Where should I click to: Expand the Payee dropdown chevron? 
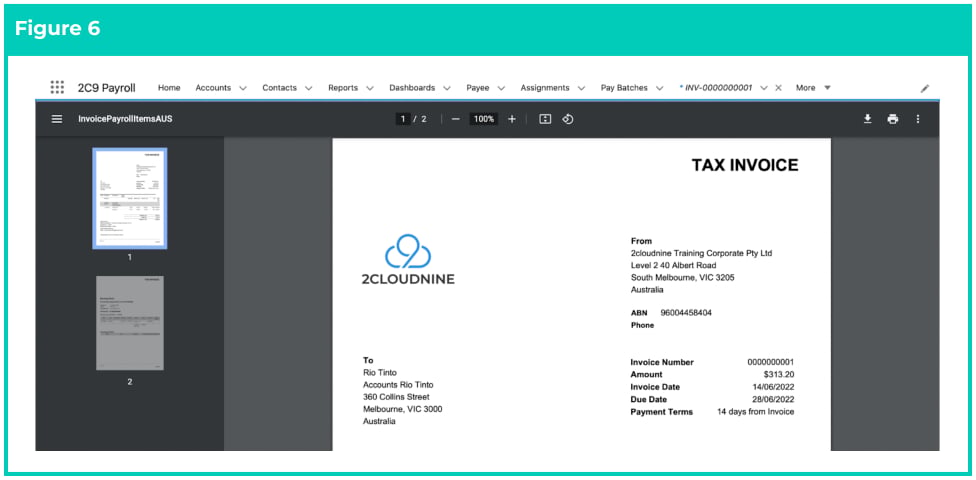(501, 88)
